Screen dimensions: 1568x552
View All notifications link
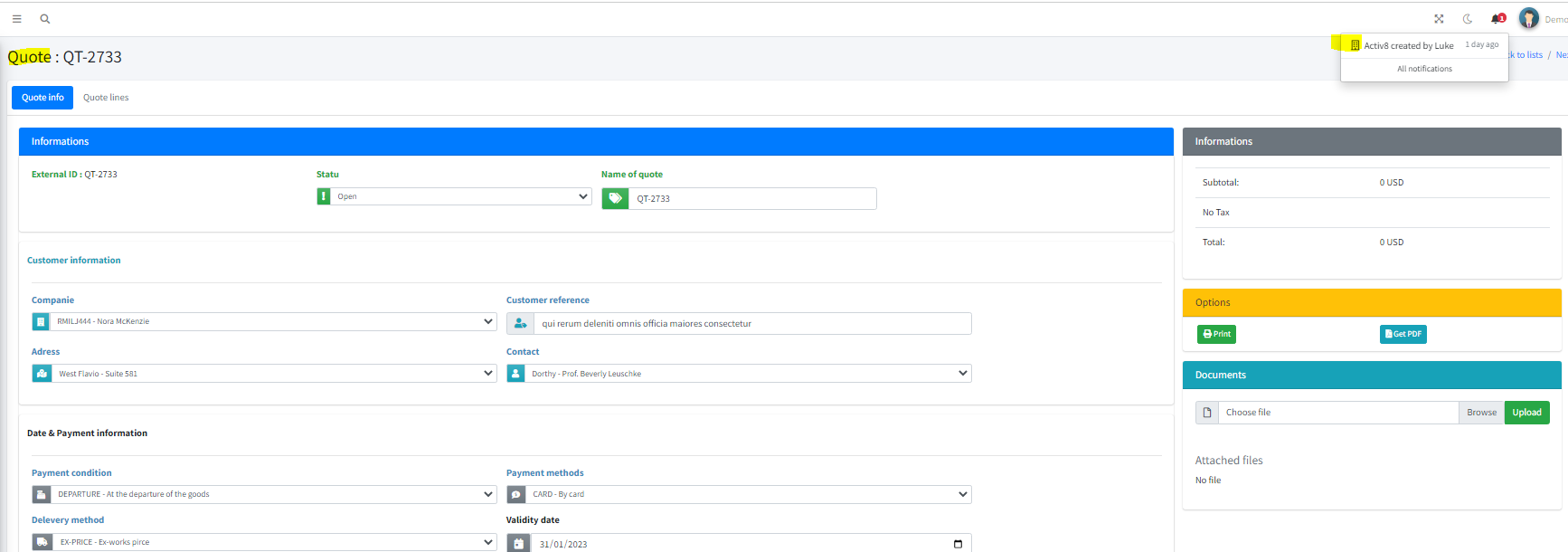point(1424,69)
